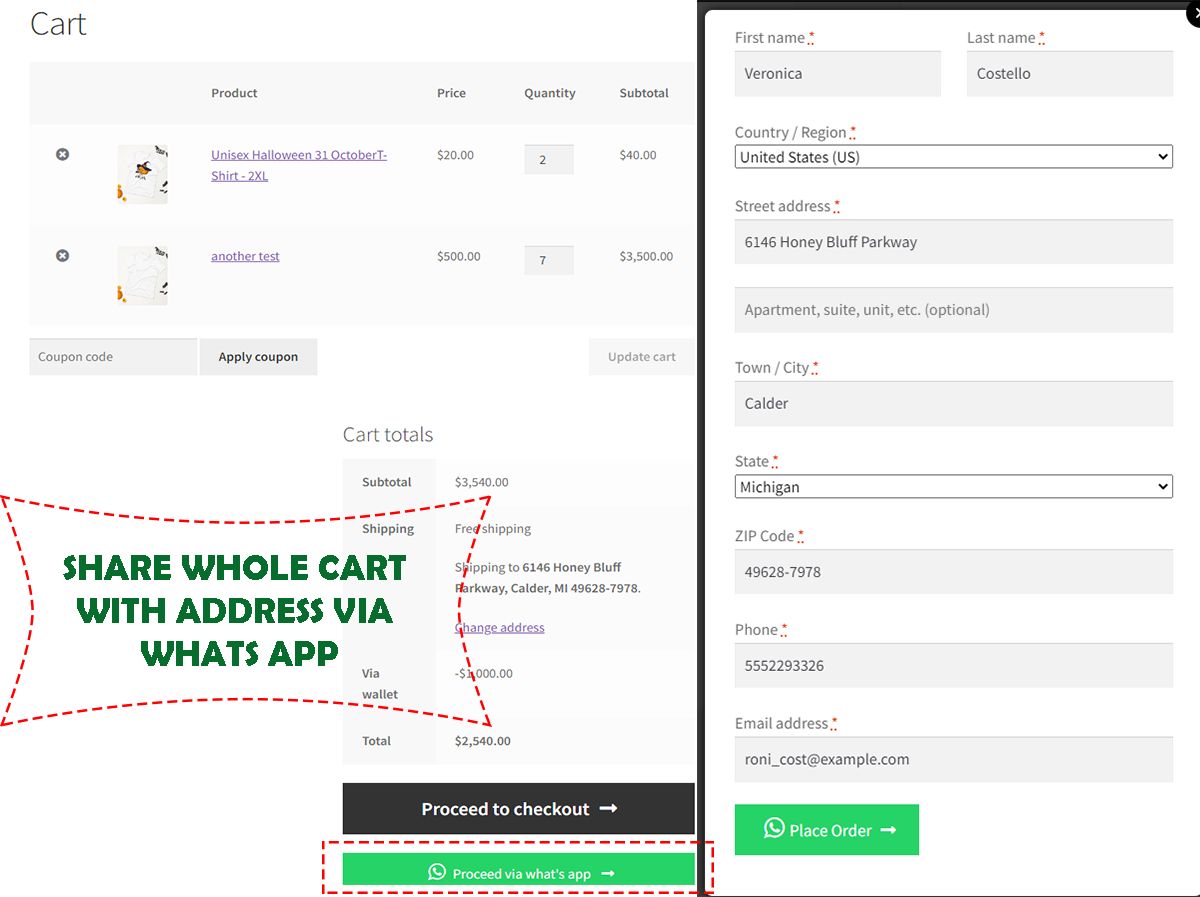Open 'another test' product thumbnail
1200x897 pixels.
tap(142, 275)
